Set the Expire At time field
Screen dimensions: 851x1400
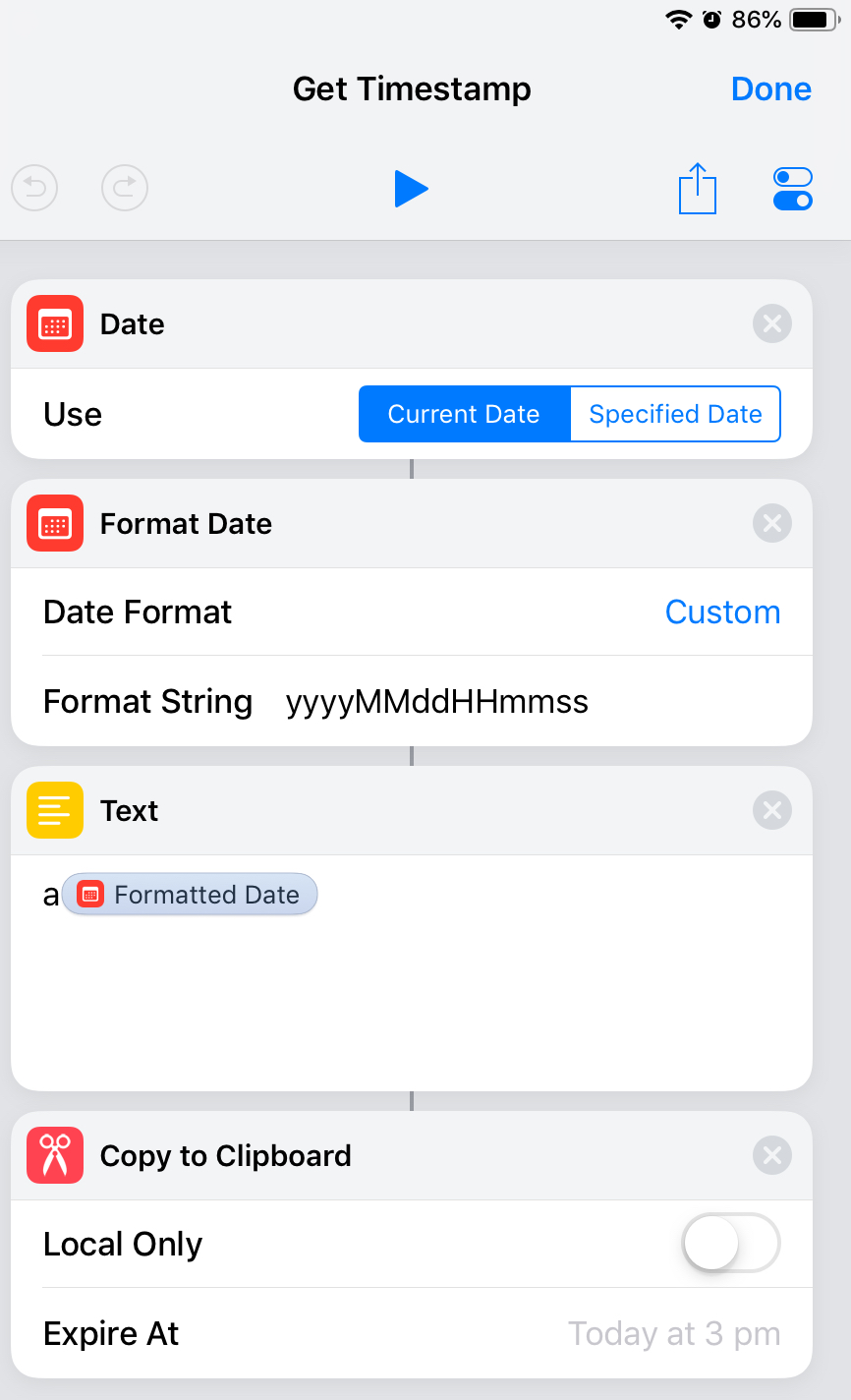pyautogui.click(x=673, y=1334)
